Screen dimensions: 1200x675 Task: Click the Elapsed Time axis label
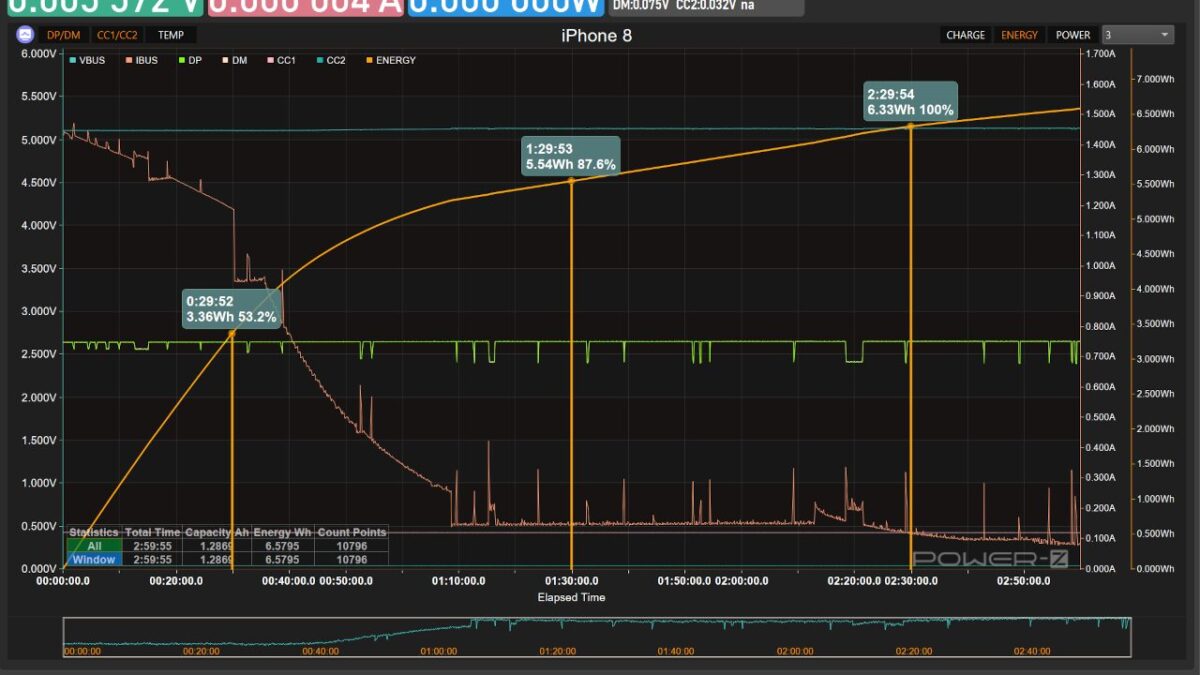tap(571, 597)
